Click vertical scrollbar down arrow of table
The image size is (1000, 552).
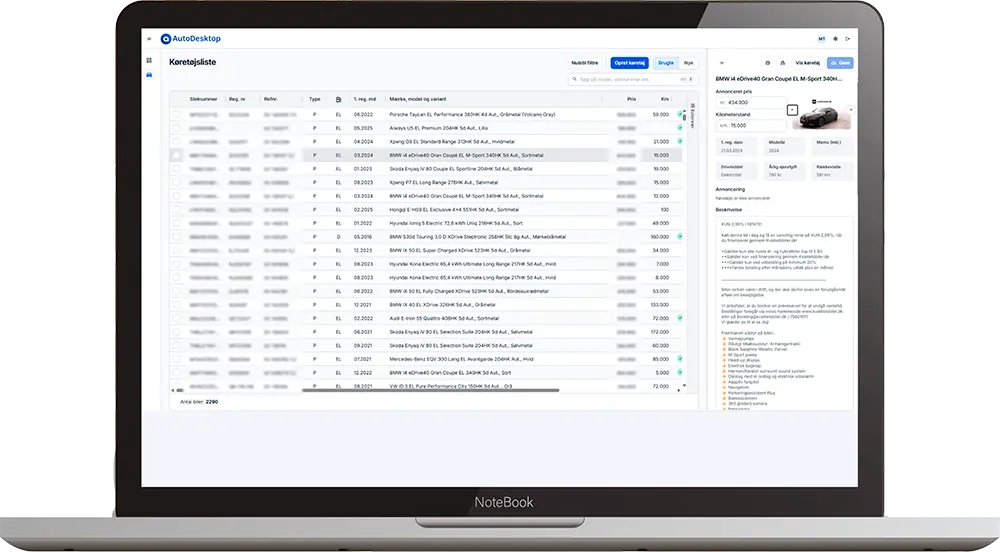pyautogui.click(x=684, y=386)
